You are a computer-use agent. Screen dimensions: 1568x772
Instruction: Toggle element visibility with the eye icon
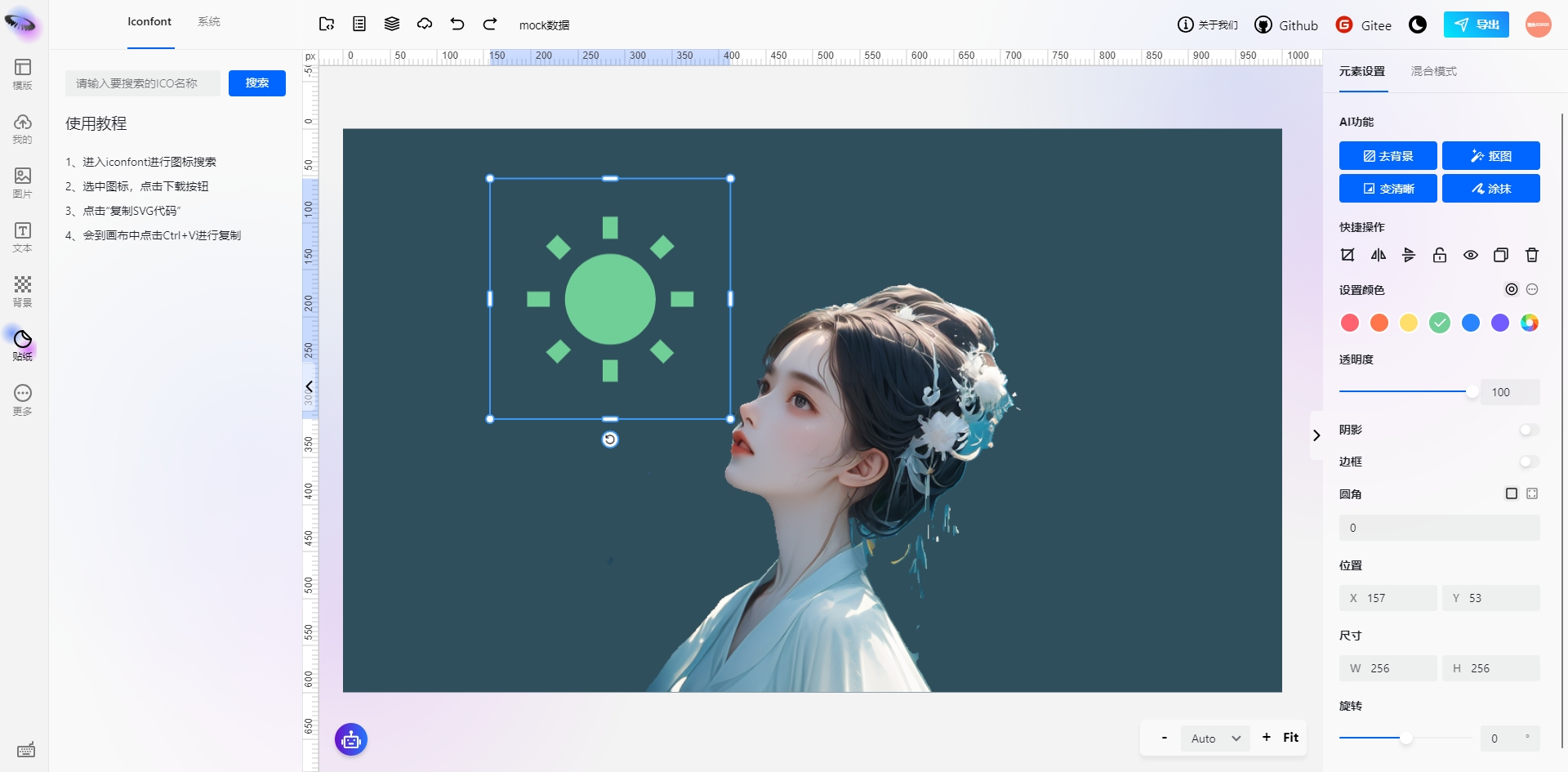tap(1471, 255)
